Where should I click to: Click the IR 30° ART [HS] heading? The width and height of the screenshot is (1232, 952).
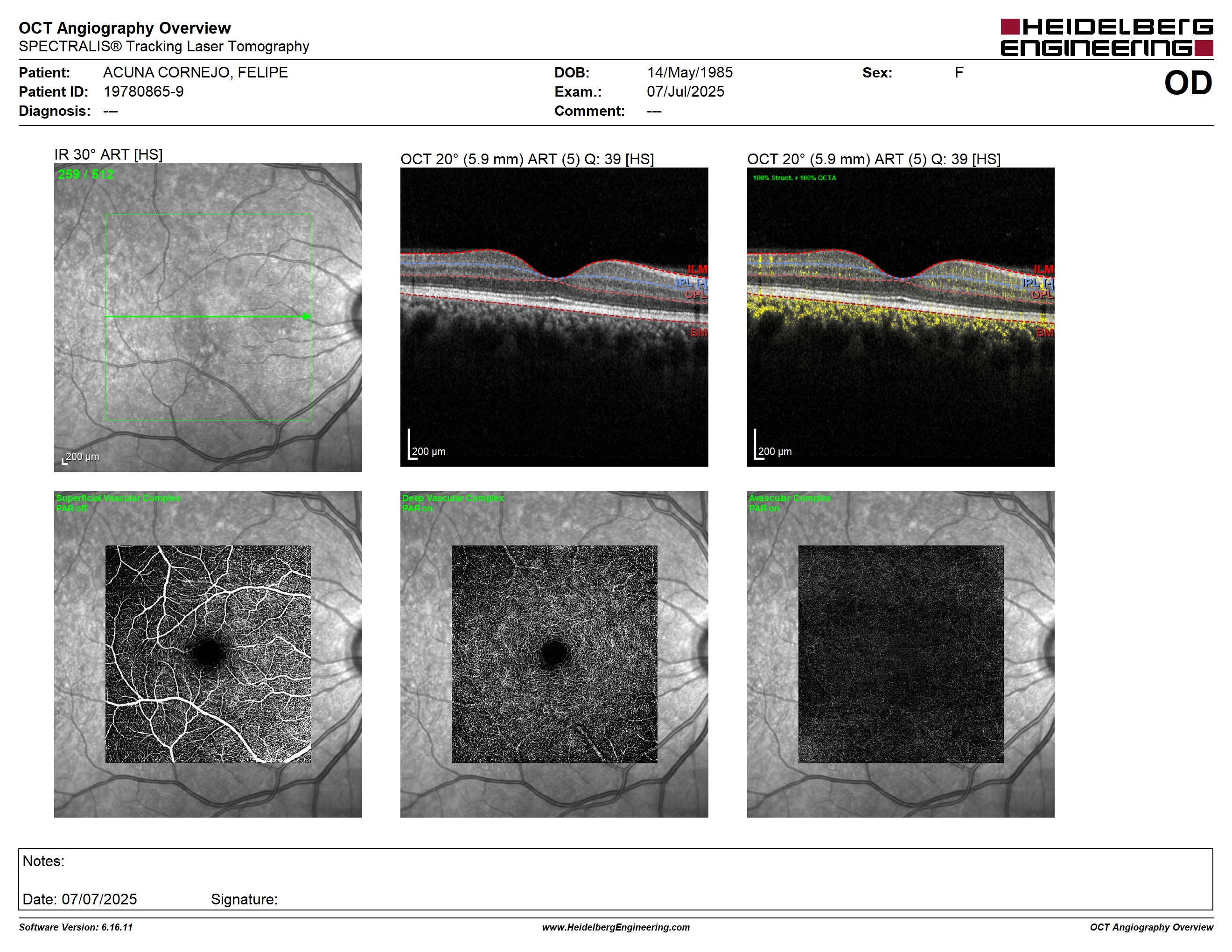(x=108, y=154)
